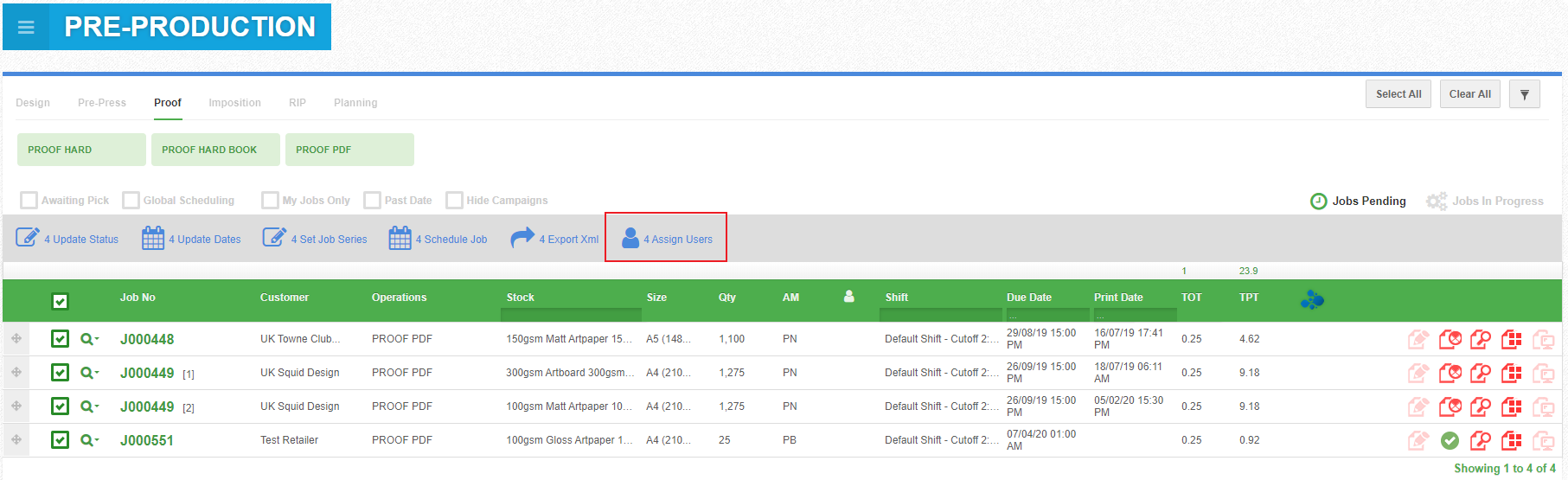
Task: Switch to the Pre-Press tab
Action: point(102,102)
